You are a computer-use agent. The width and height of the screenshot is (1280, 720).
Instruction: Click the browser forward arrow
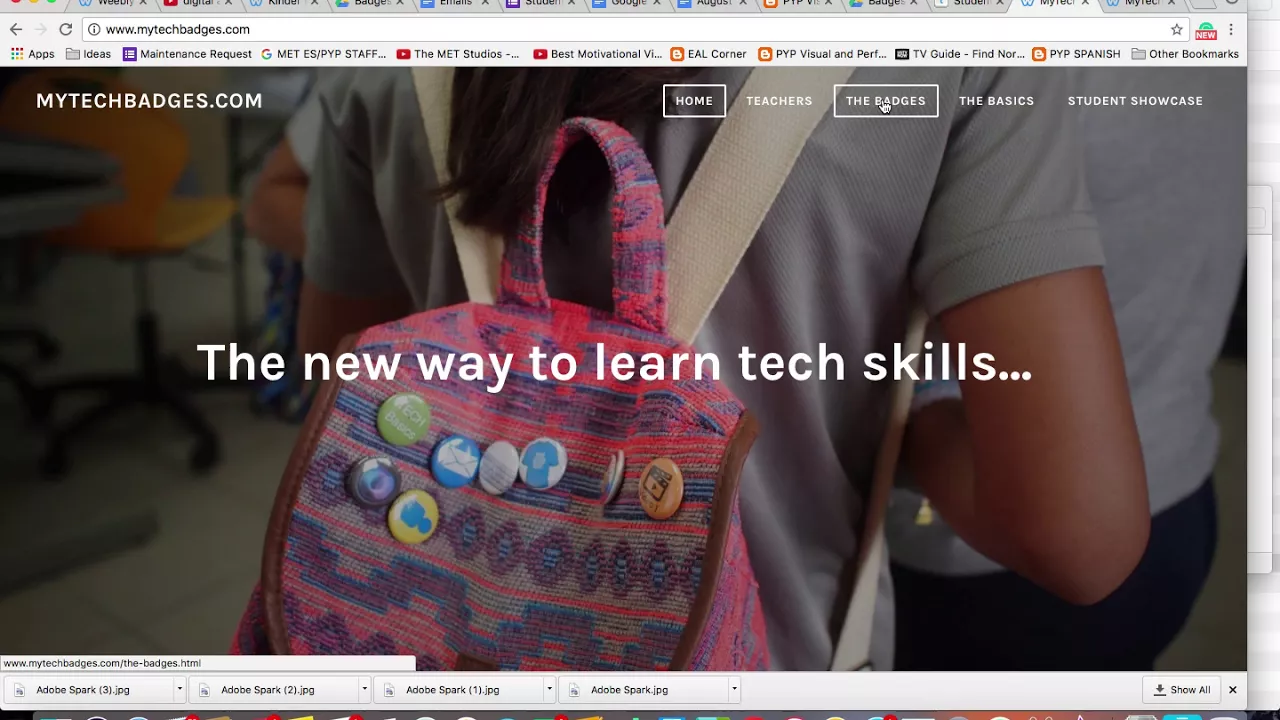tap(40, 30)
